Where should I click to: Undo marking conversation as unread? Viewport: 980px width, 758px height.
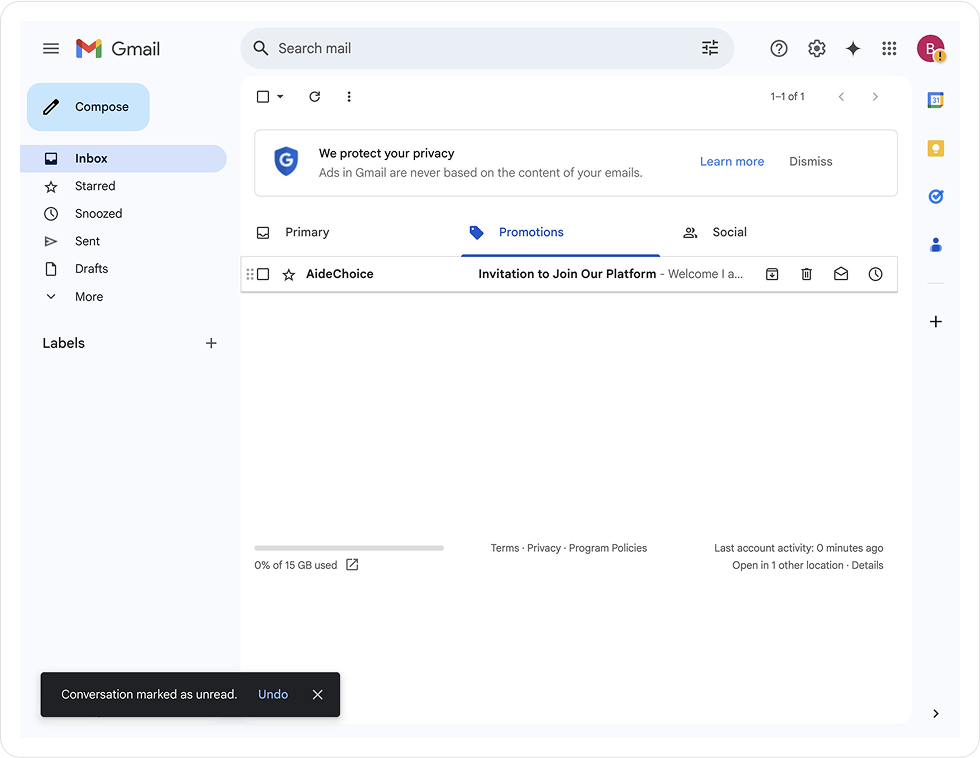click(273, 694)
